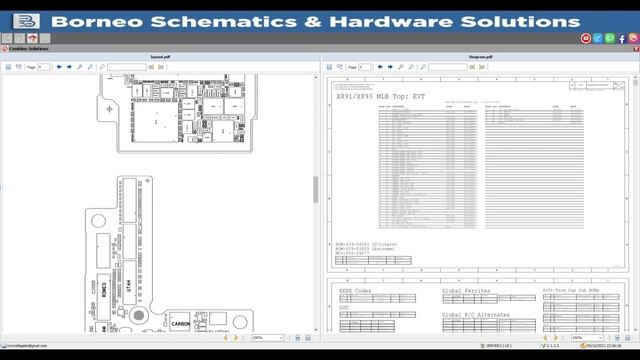Open the Instagram social icon
The image size is (640, 360).
[633, 38]
